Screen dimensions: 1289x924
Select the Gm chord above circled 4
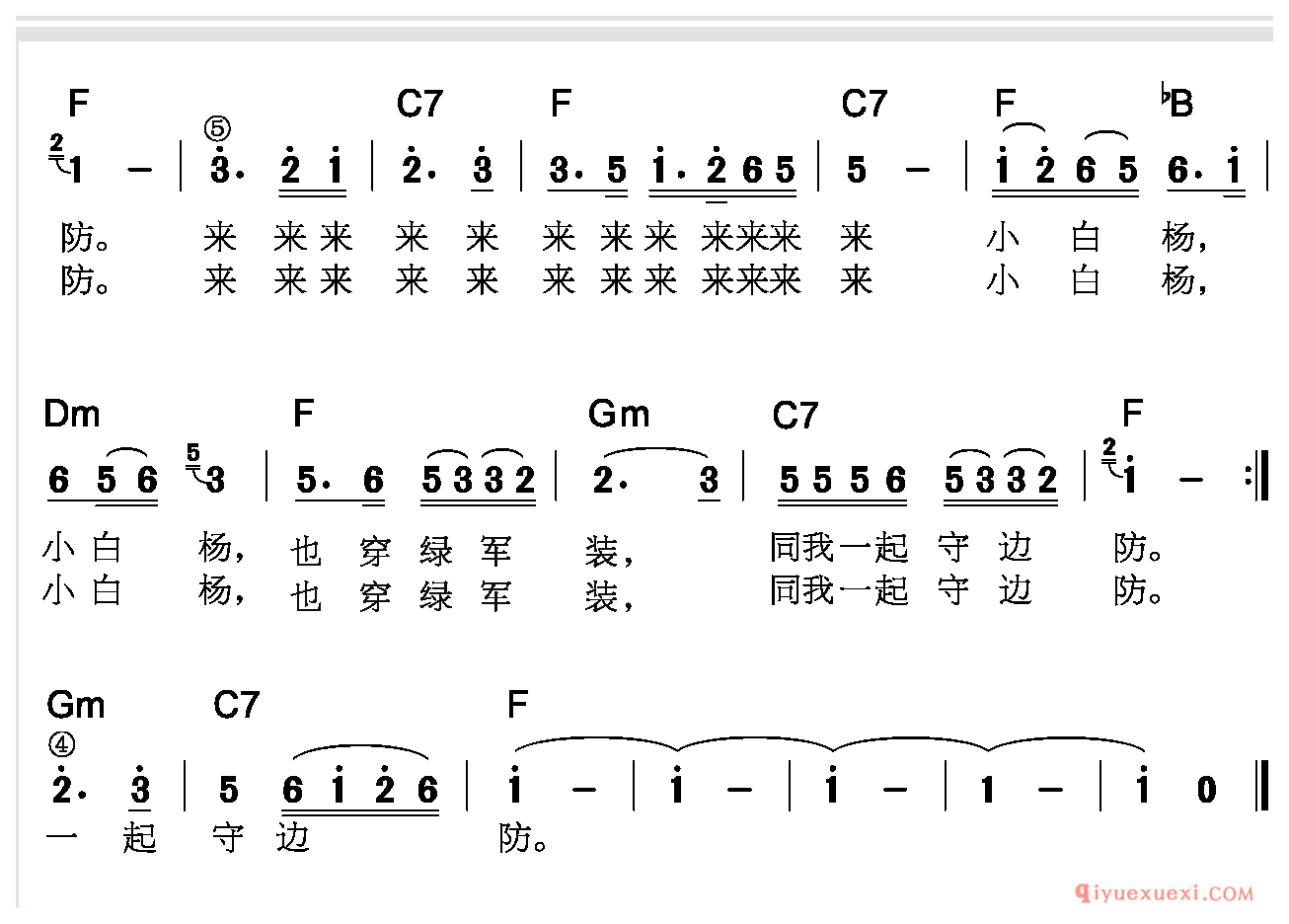click(75, 705)
